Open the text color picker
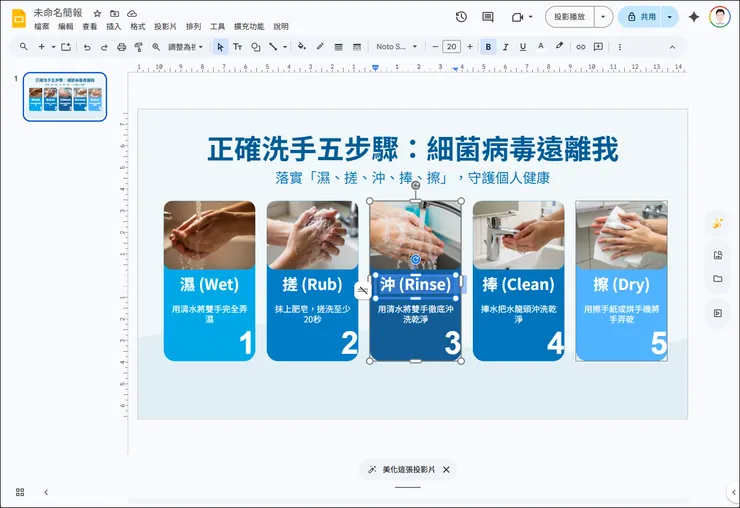 coord(541,46)
